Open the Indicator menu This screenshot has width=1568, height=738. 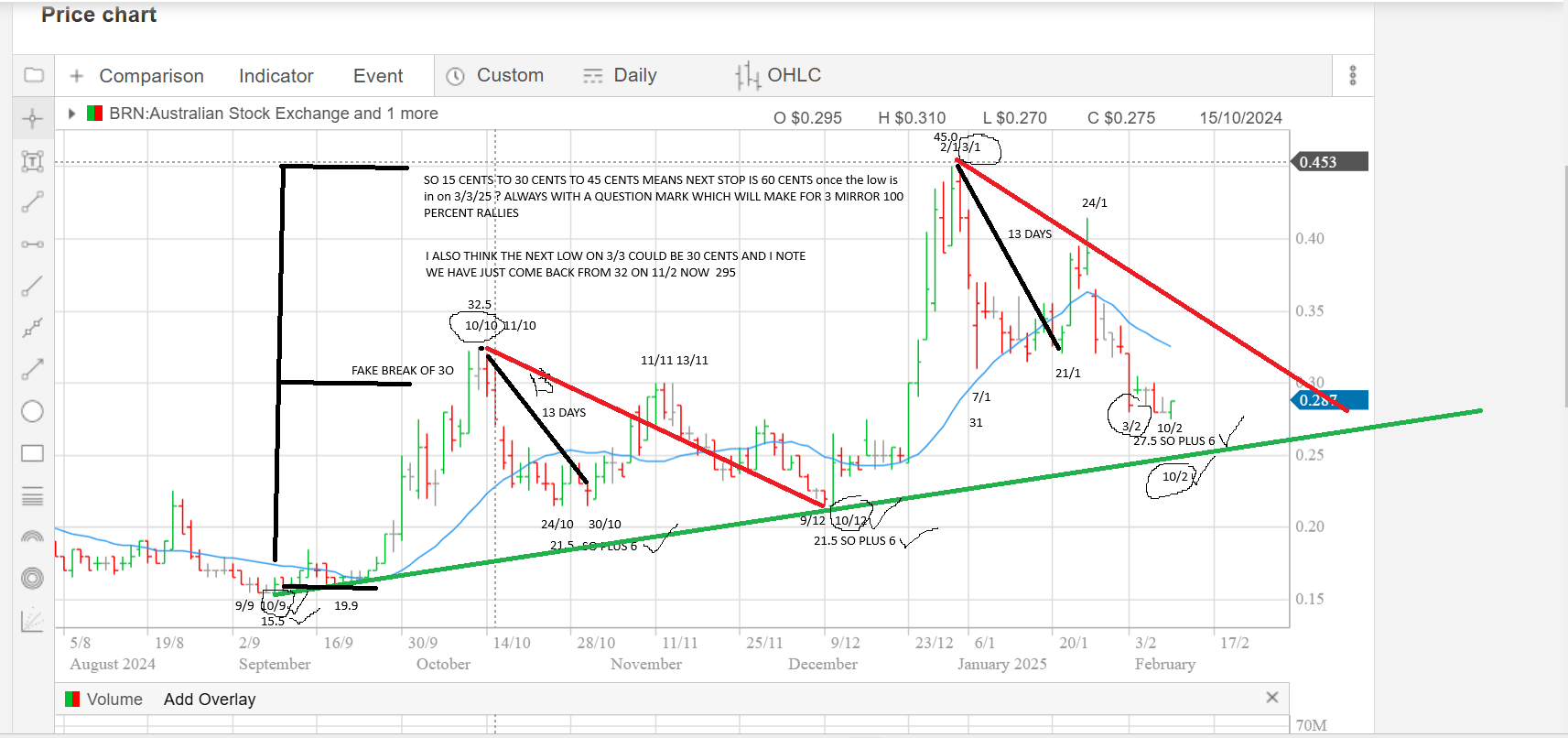(276, 76)
